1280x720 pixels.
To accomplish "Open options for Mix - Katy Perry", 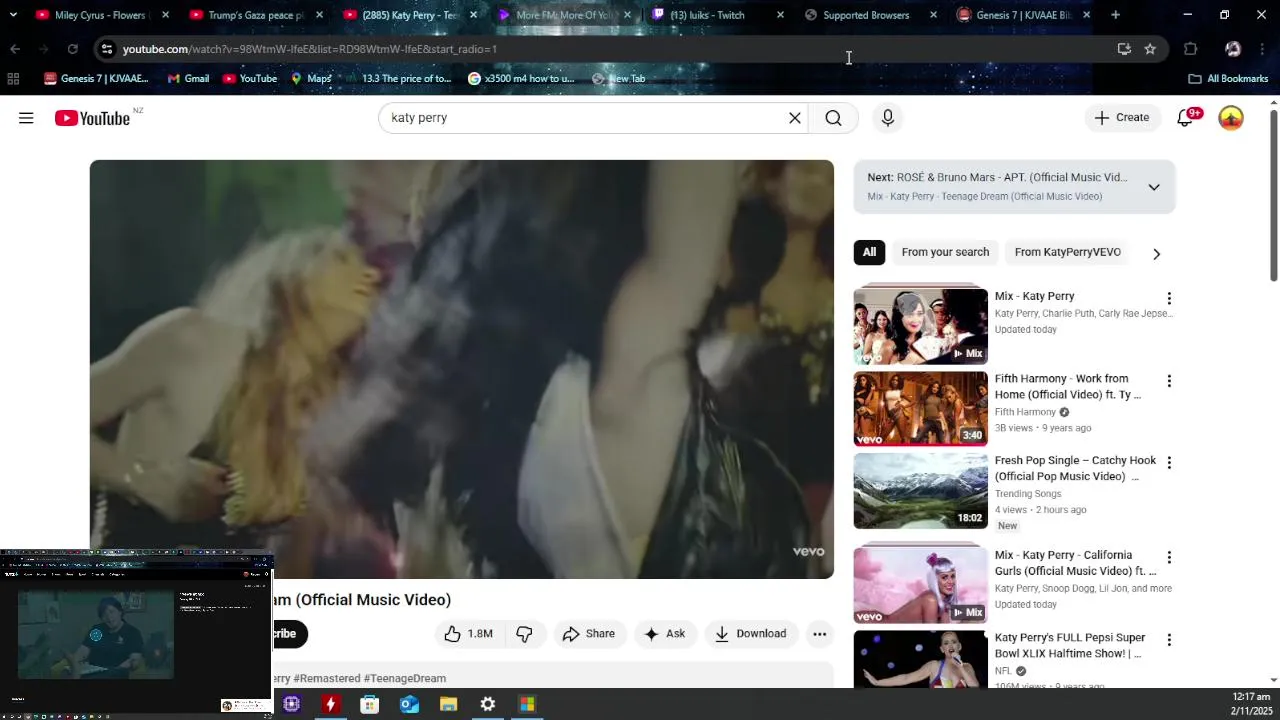I will tap(1169, 299).
